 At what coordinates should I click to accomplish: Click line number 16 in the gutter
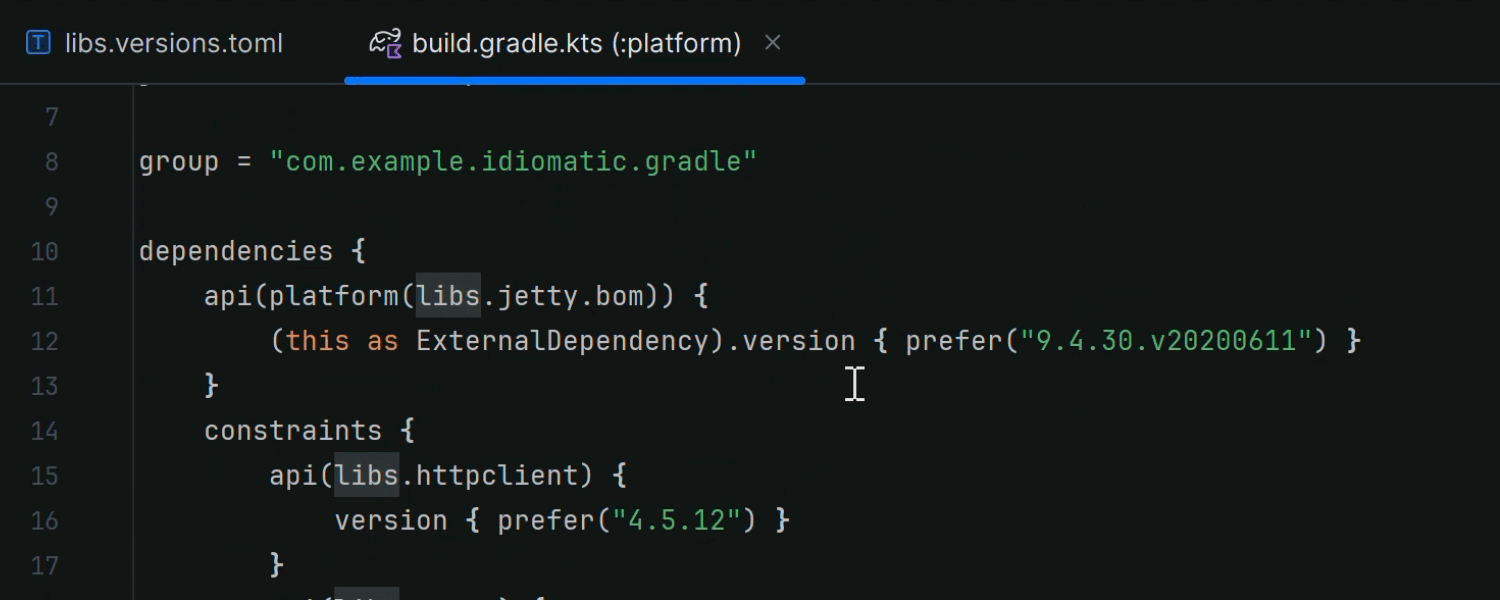(x=44, y=521)
